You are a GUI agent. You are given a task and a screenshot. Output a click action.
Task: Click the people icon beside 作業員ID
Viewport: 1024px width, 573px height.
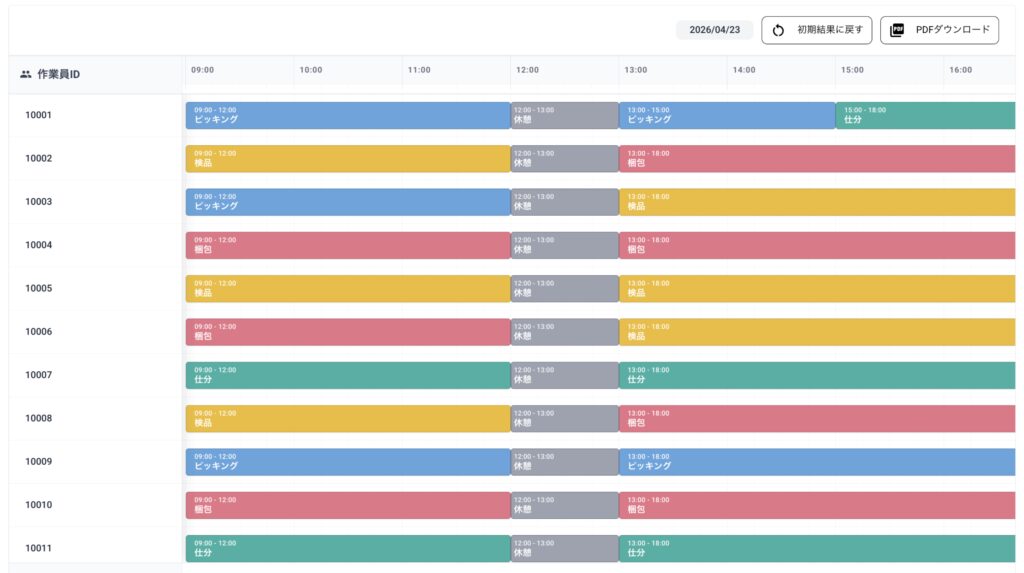tap(25, 74)
